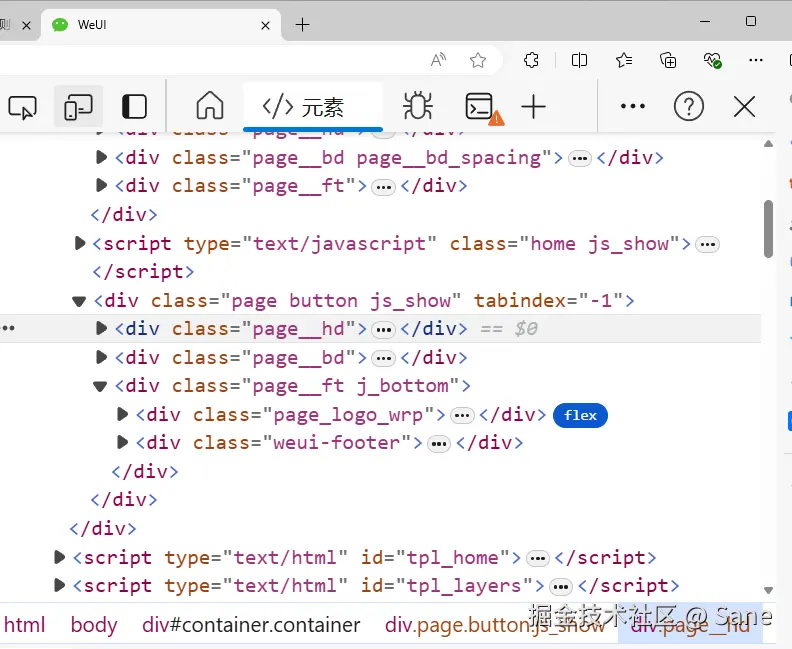
Task: Click ellipsis in tpl_layers script
Action: point(561,587)
